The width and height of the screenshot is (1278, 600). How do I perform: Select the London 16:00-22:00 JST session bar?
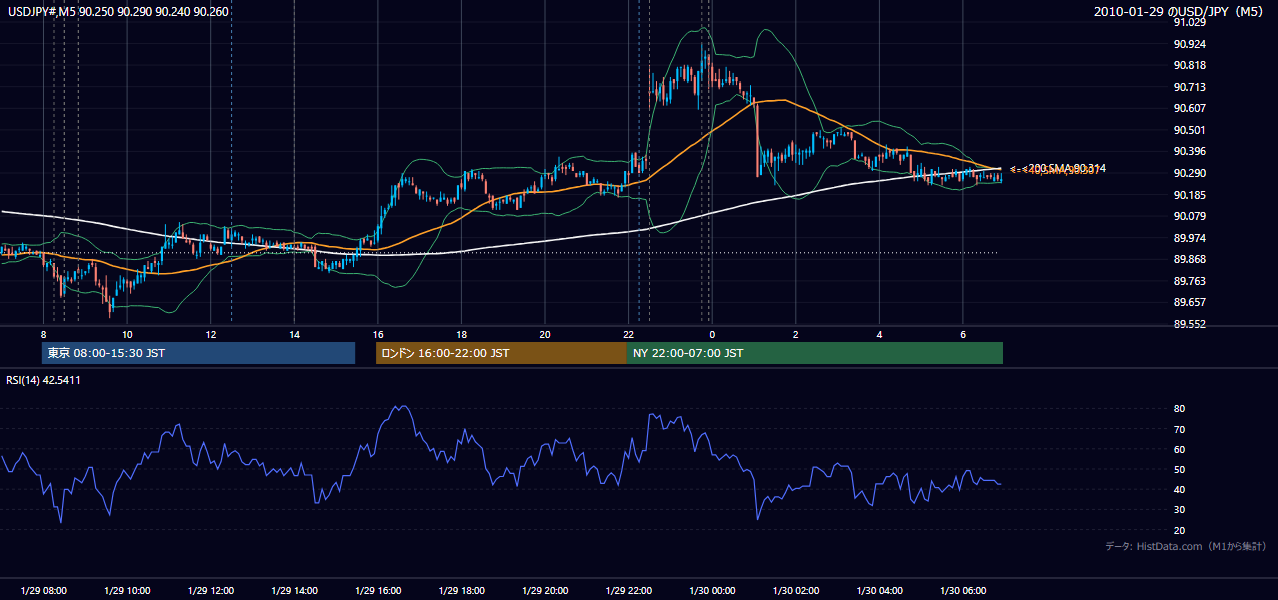(x=501, y=353)
